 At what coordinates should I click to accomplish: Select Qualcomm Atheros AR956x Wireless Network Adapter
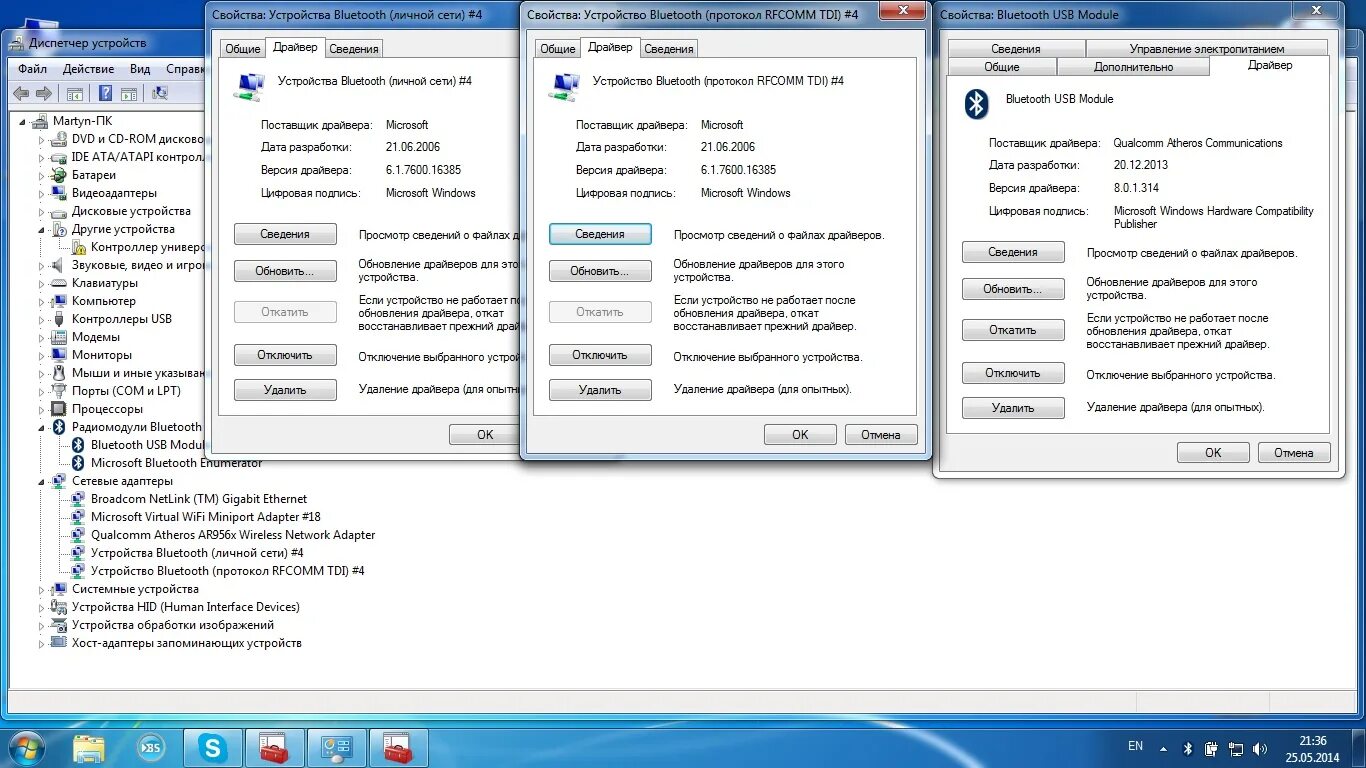click(x=233, y=535)
